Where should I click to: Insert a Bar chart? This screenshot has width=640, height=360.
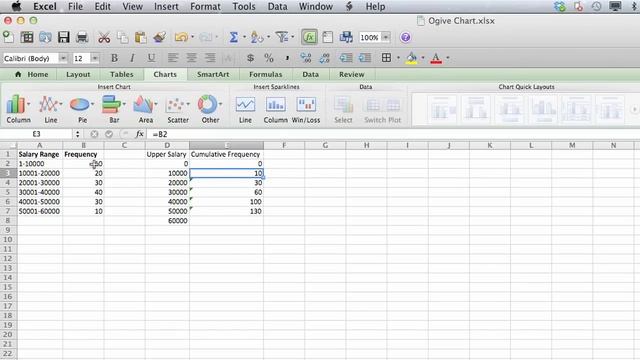click(114, 109)
